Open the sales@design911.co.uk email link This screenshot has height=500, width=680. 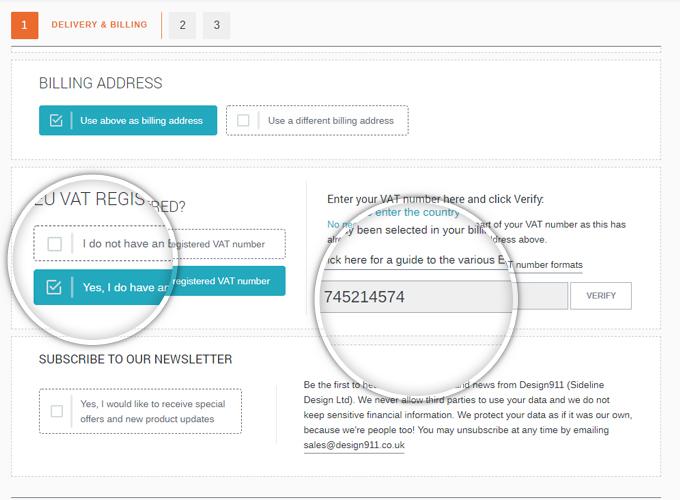point(354,445)
